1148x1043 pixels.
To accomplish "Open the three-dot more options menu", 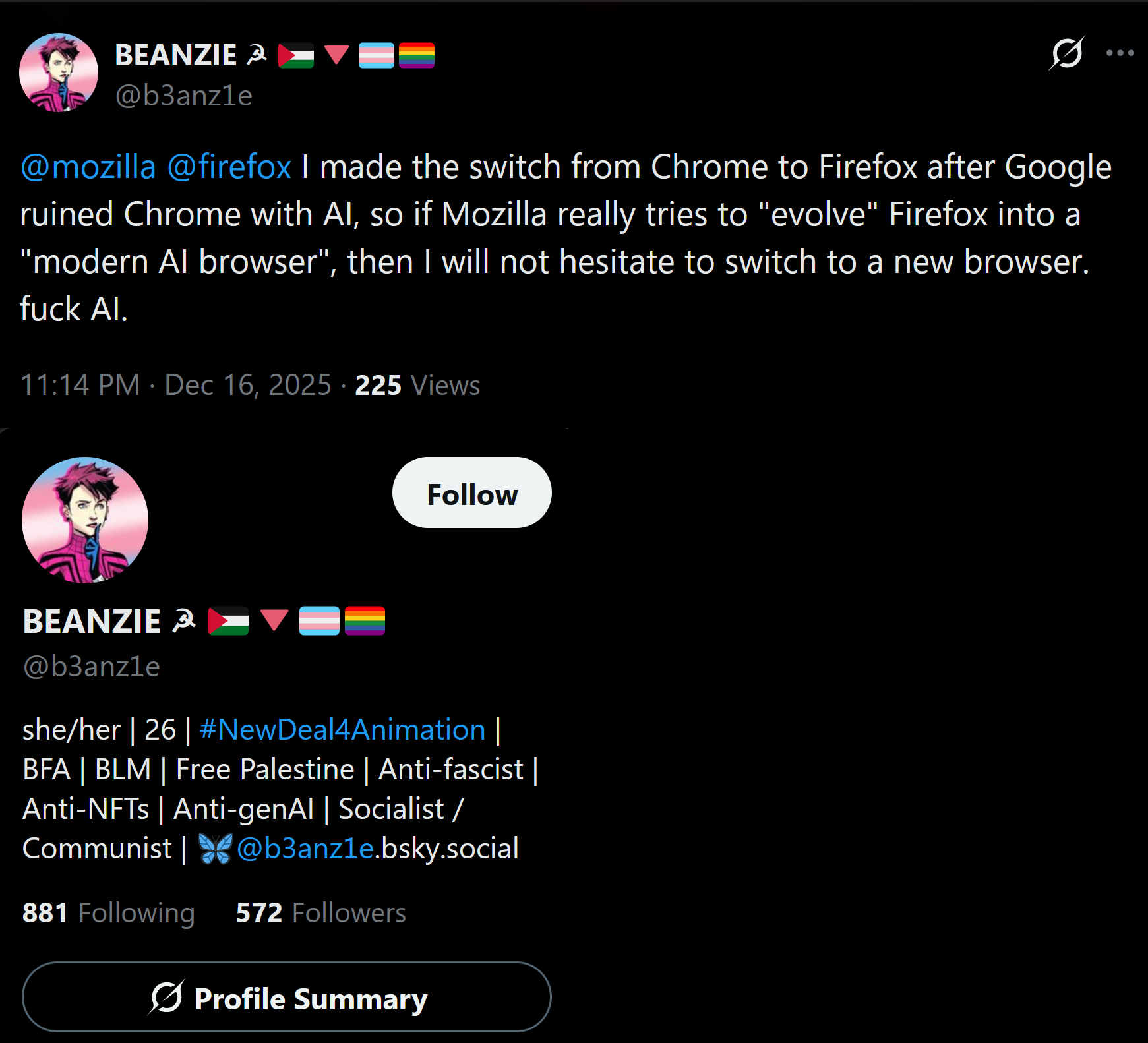I will click(x=1120, y=53).
